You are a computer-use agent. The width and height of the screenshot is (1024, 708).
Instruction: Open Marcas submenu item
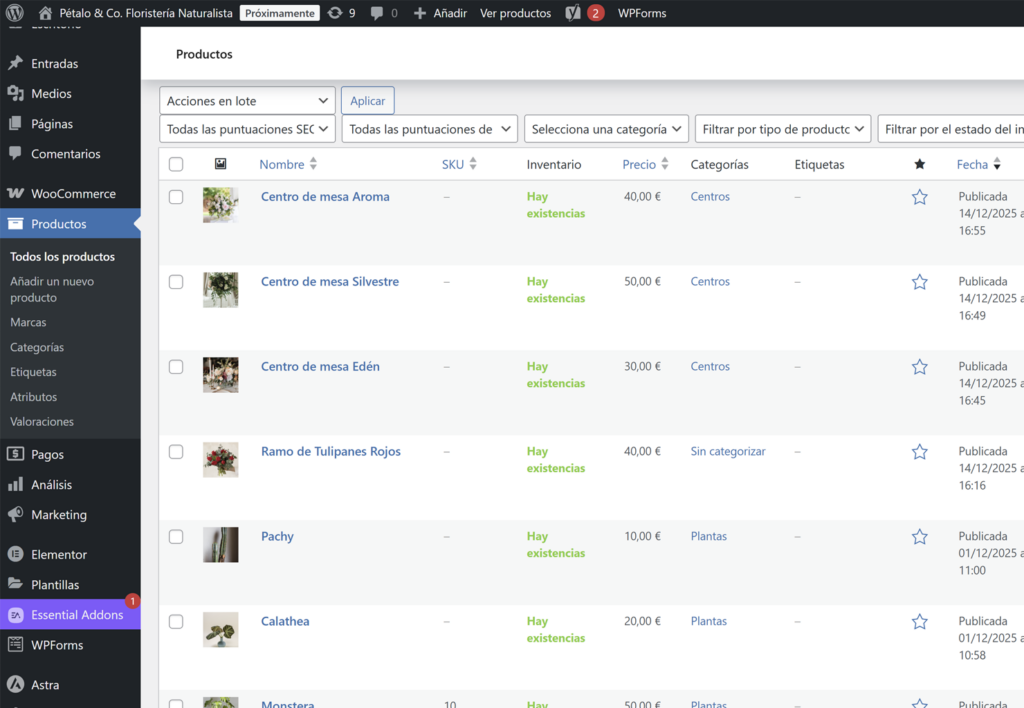tap(28, 322)
